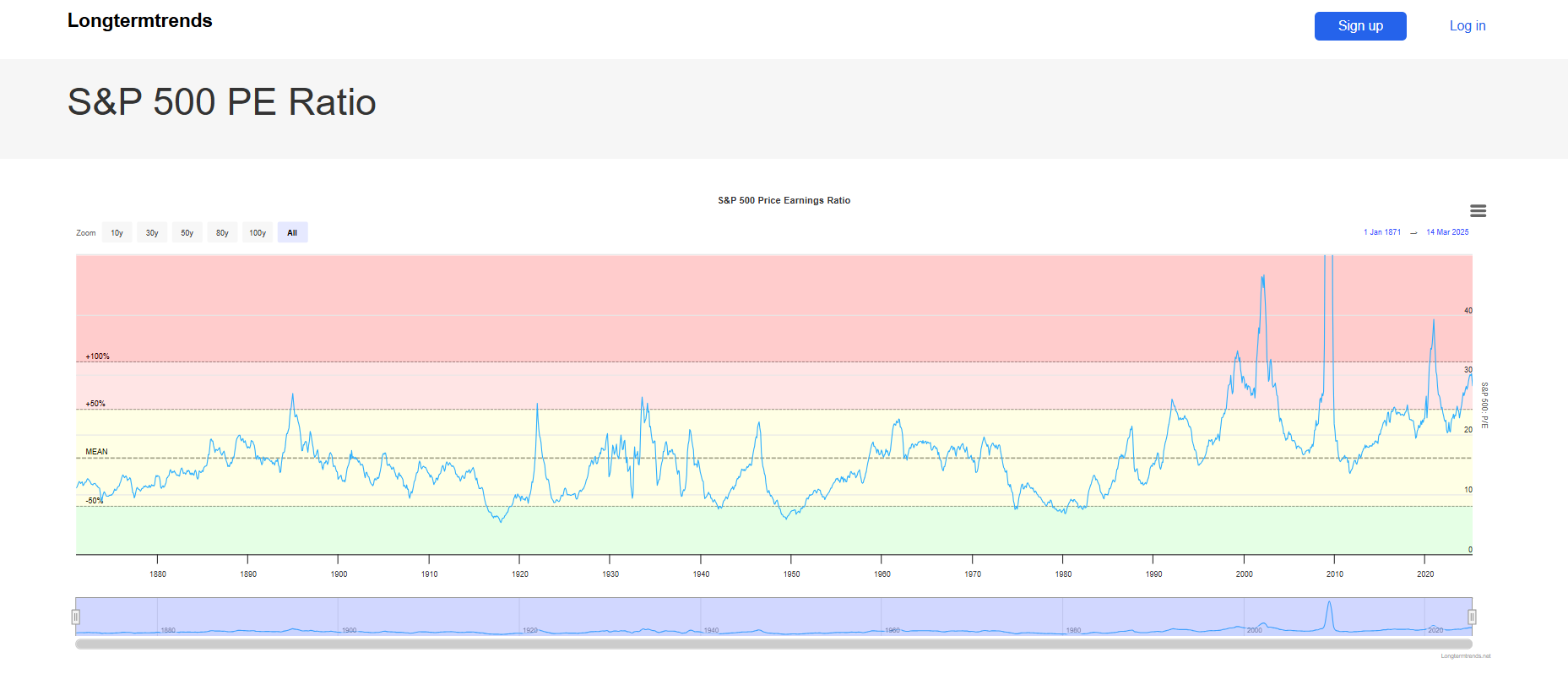The image size is (1568, 674).
Task: Click the 1990 x-axis label
Action: (x=1153, y=574)
